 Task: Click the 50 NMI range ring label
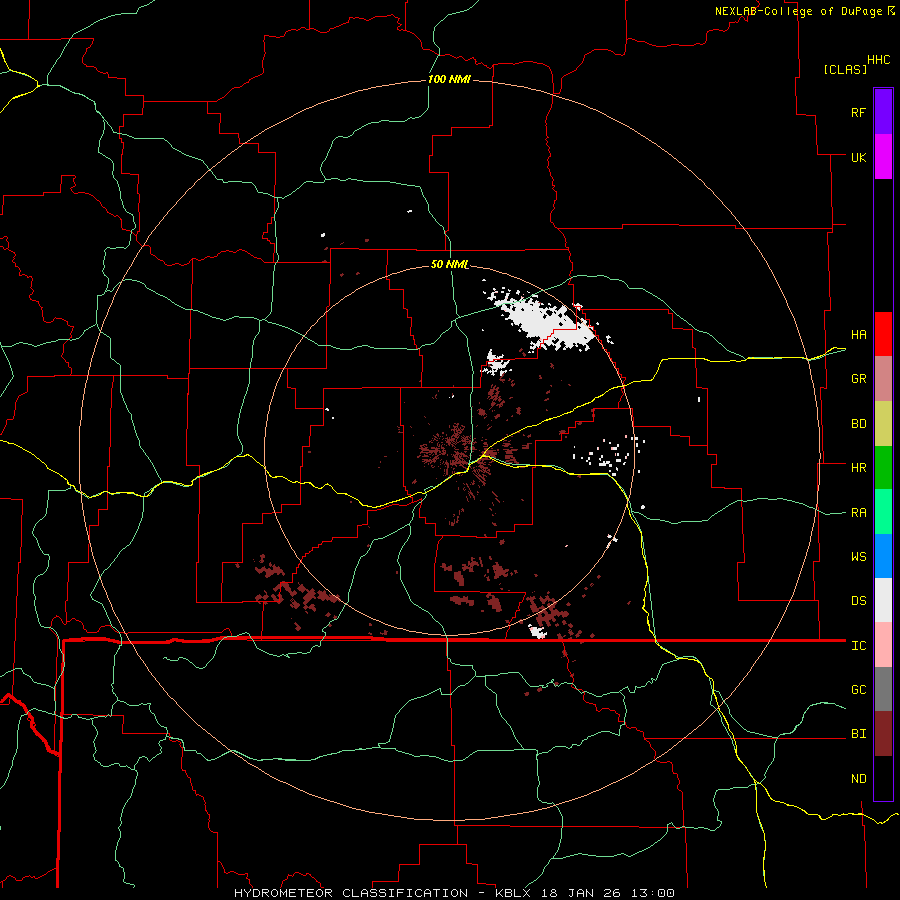449,264
